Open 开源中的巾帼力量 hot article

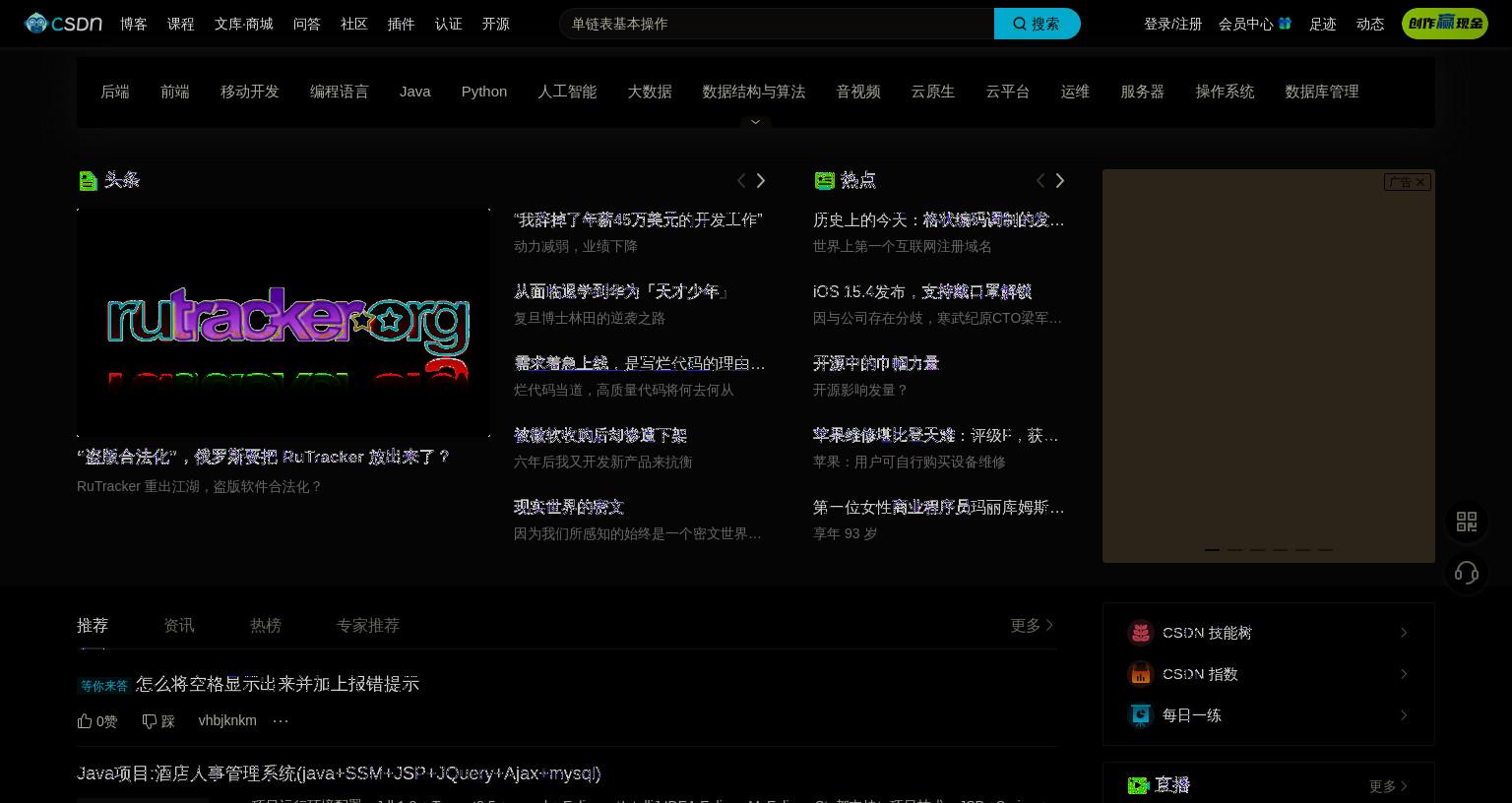876,363
